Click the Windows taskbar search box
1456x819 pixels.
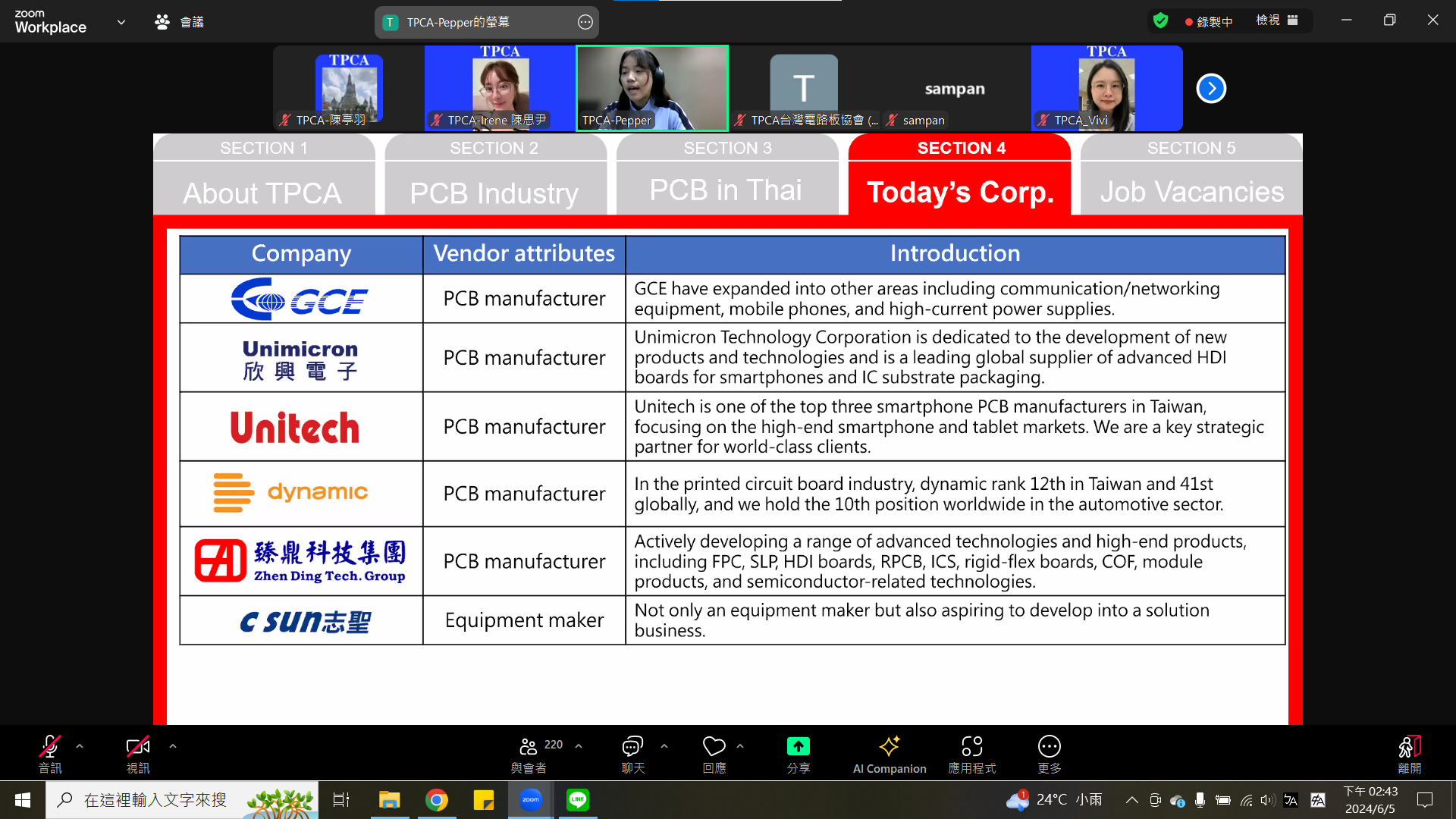[x=182, y=800]
